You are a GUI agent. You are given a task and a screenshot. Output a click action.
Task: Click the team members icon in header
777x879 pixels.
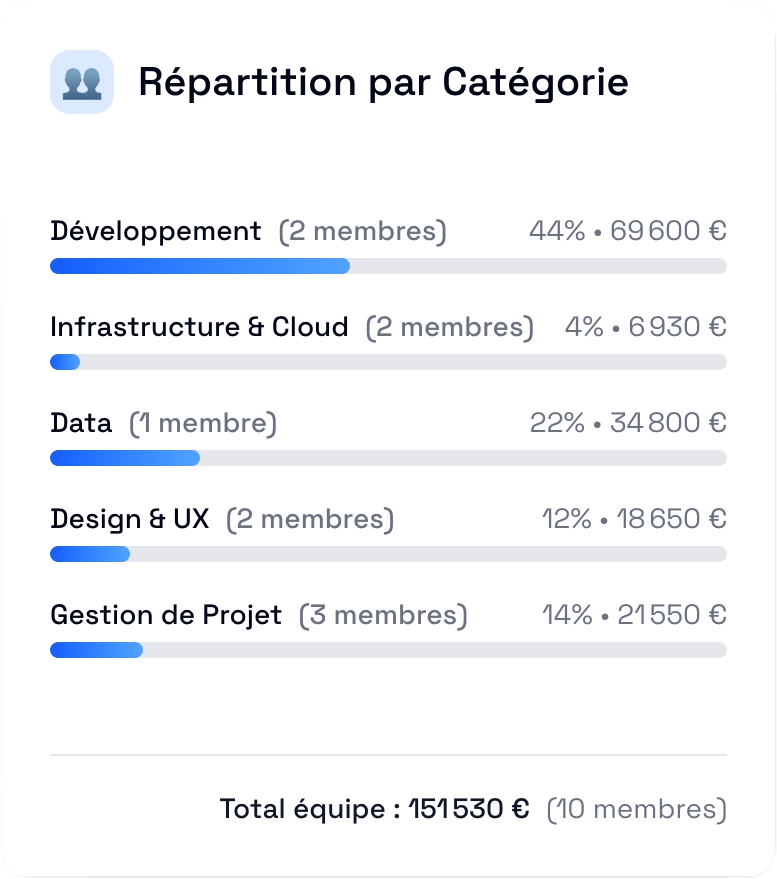point(82,82)
